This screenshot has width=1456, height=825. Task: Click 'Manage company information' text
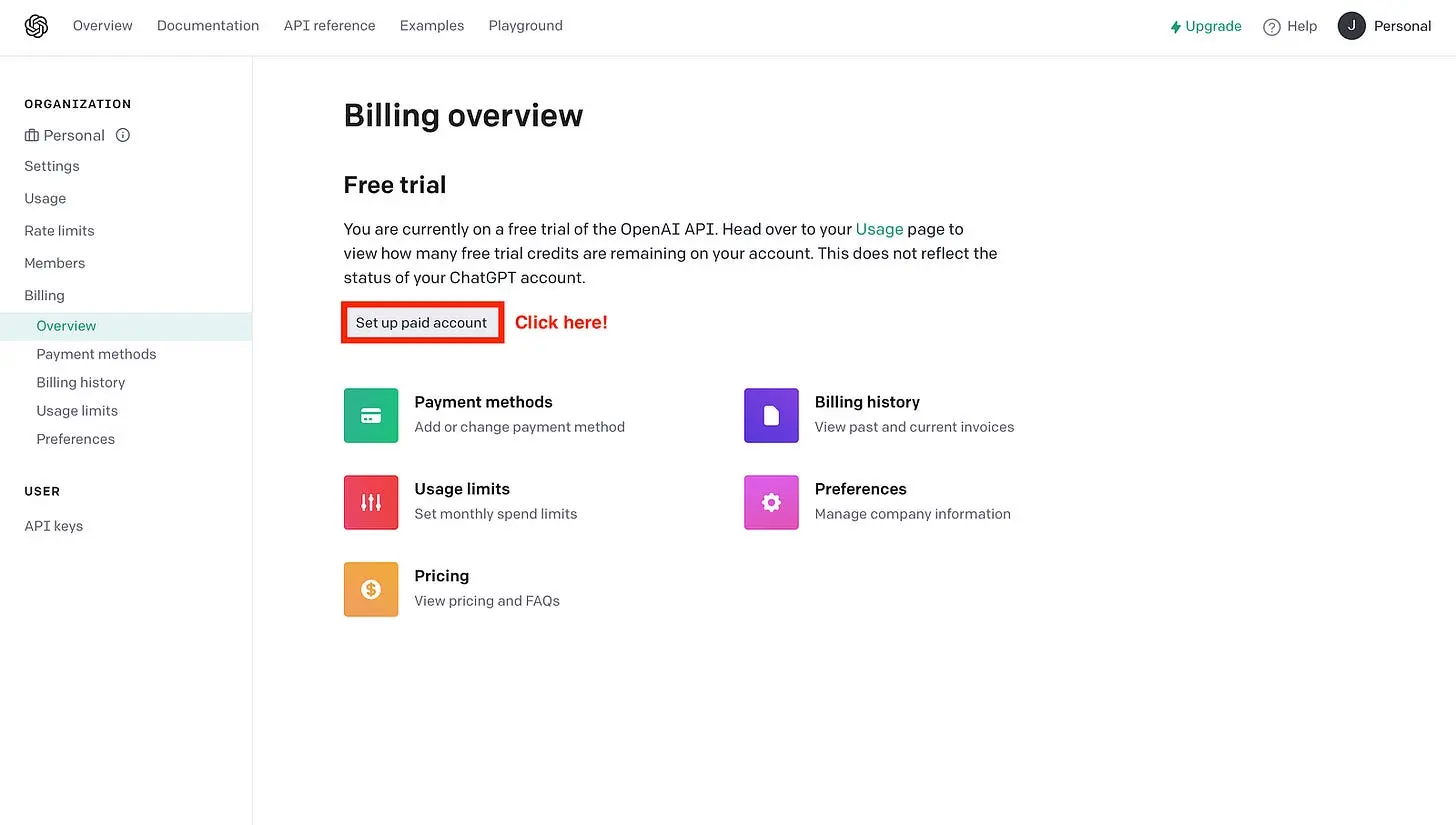[913, 514]
